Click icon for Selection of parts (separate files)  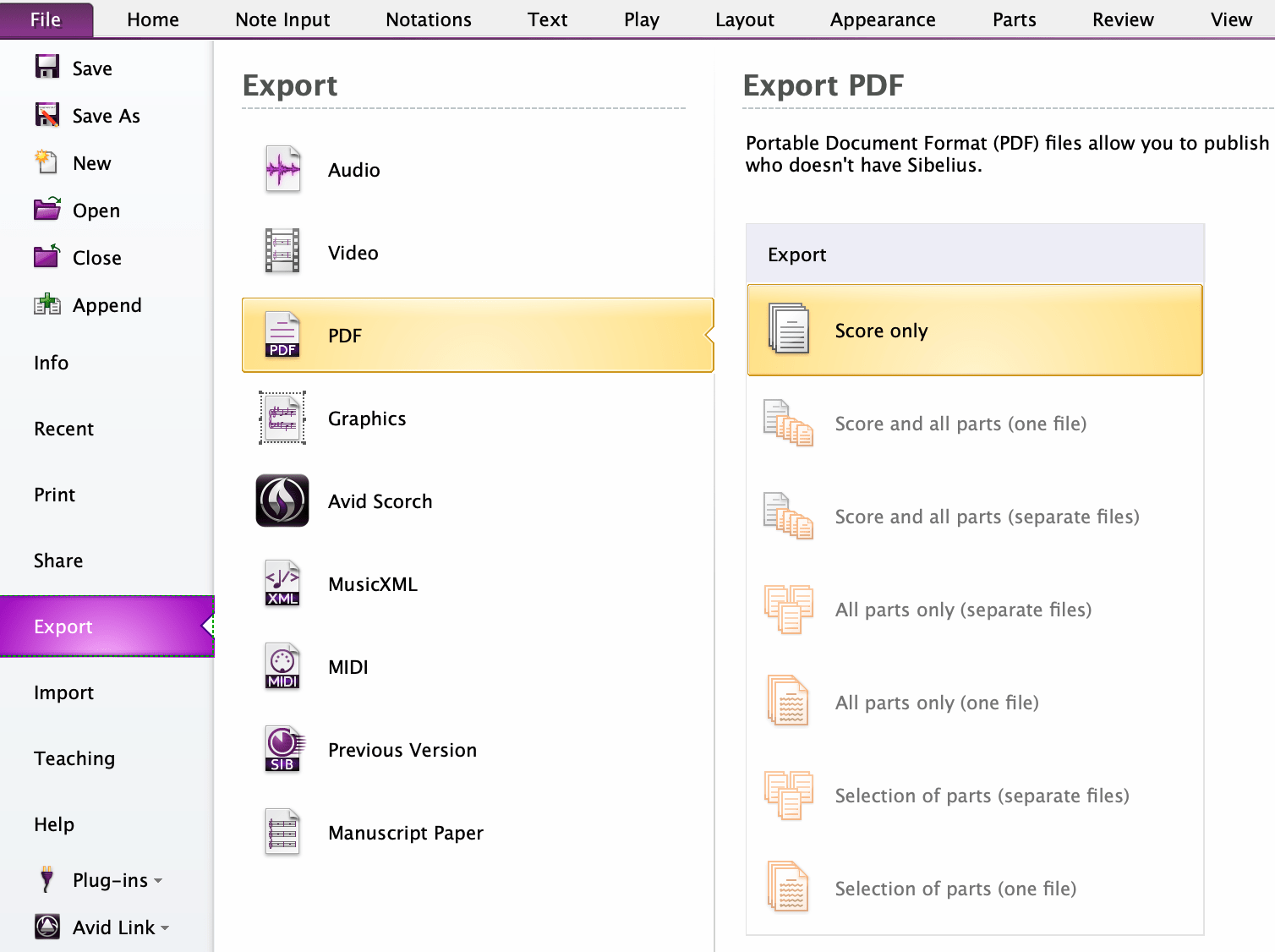point(788,795)
